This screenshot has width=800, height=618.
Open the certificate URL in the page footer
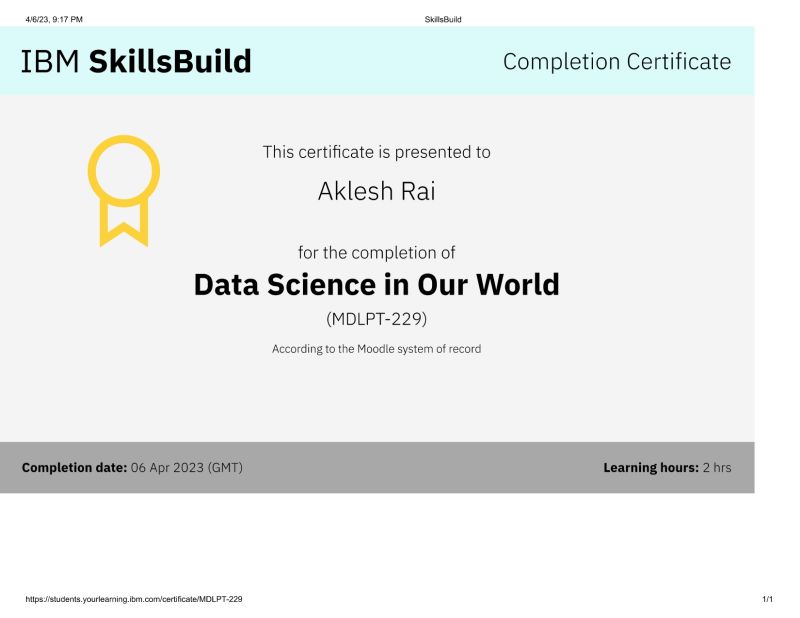[134, 599]
